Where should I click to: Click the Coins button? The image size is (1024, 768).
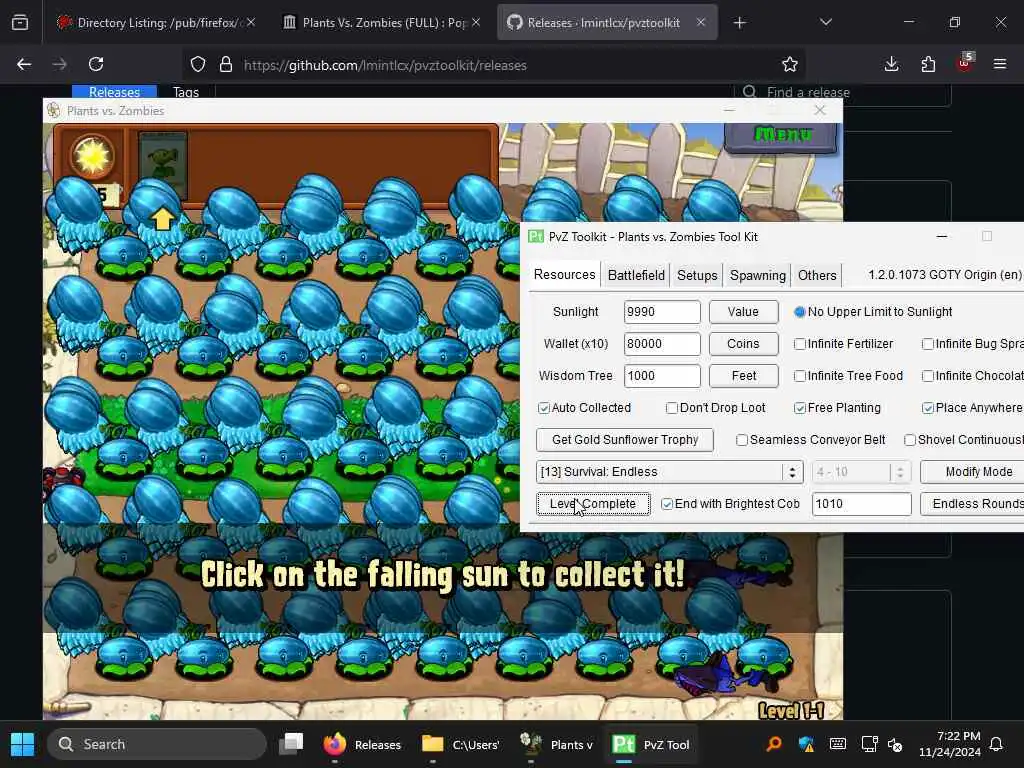pyautogui.click(x=743, y=344)
